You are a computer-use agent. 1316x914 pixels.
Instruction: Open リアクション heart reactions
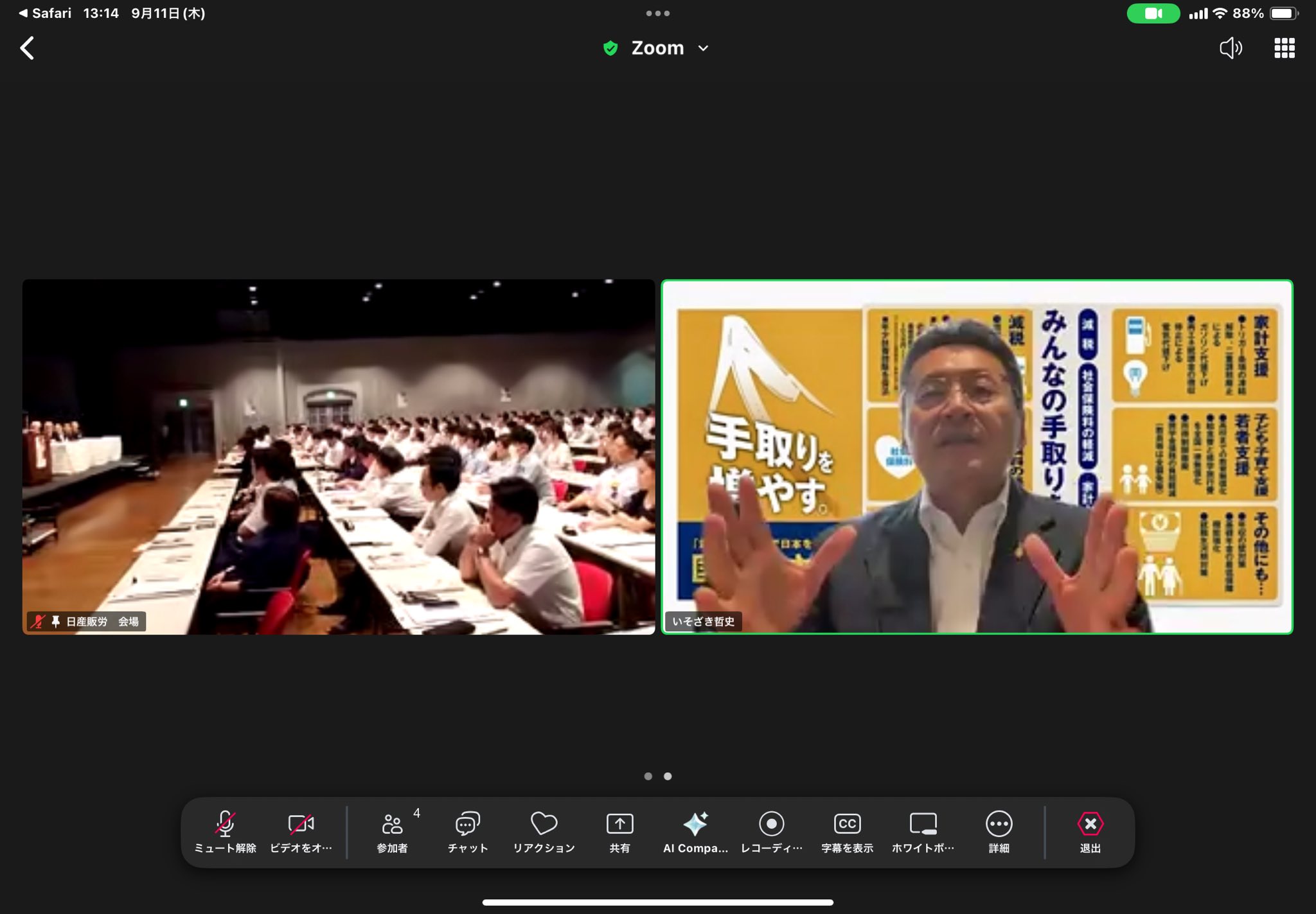544,832
